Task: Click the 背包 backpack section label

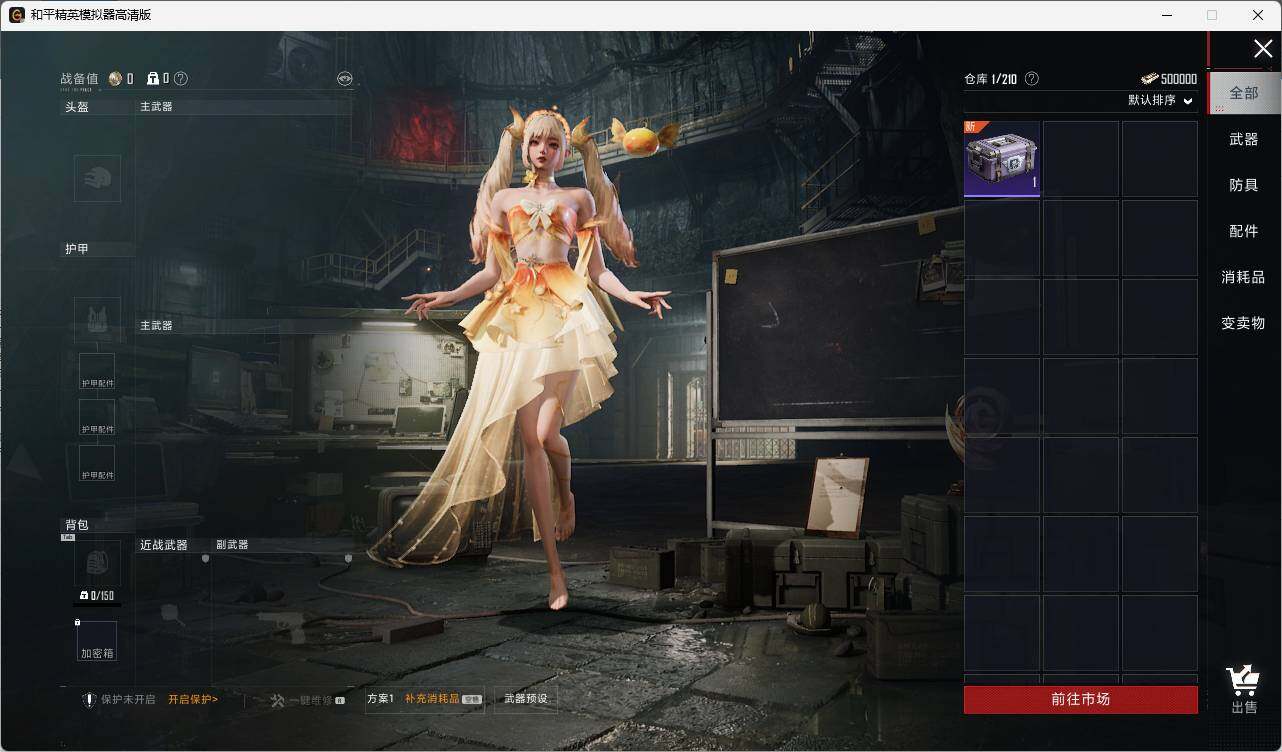Action: pos(77,525)
